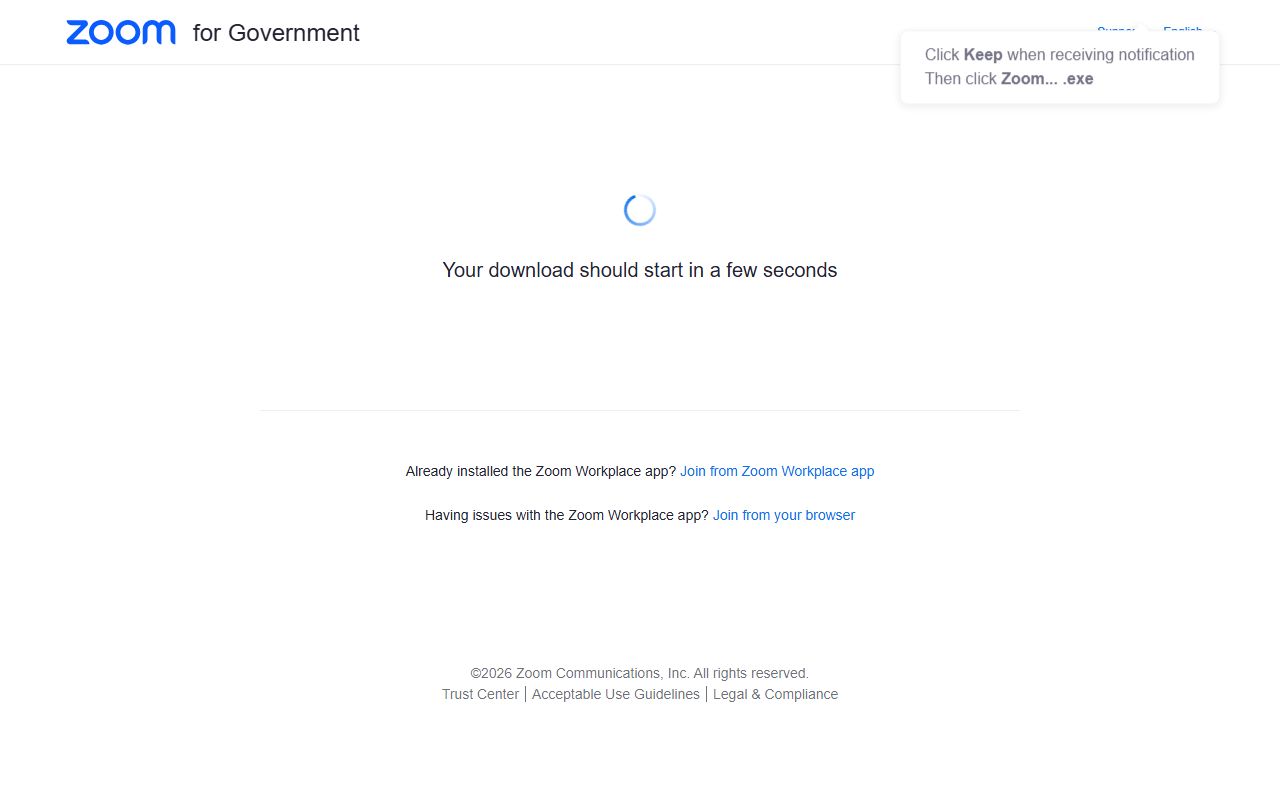Click the "Having issues with the Zoom Workplace app?" text
Image resolution: width=1280 pixels, height=800 pixels.
(567, 515)
